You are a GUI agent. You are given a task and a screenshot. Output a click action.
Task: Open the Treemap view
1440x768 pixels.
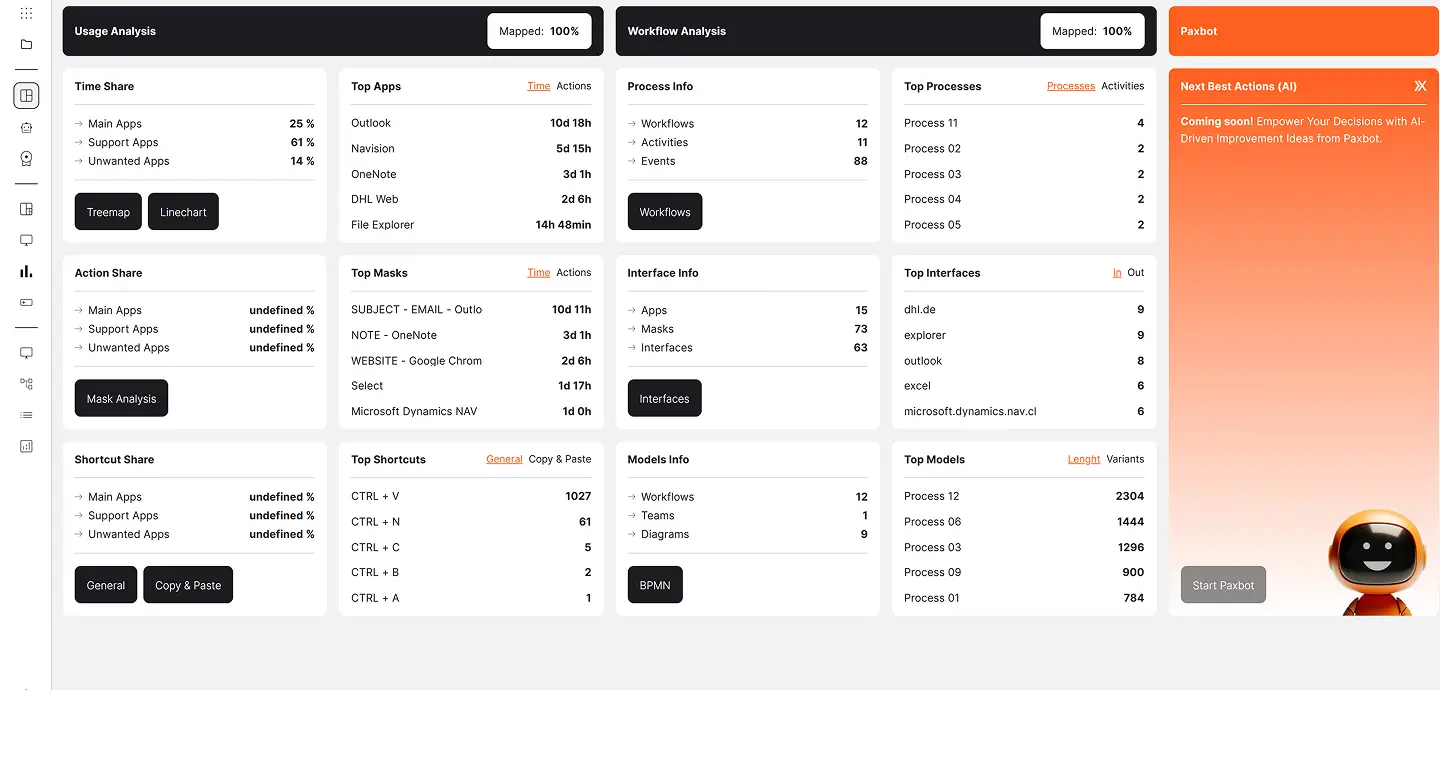[x=108, y=212]
